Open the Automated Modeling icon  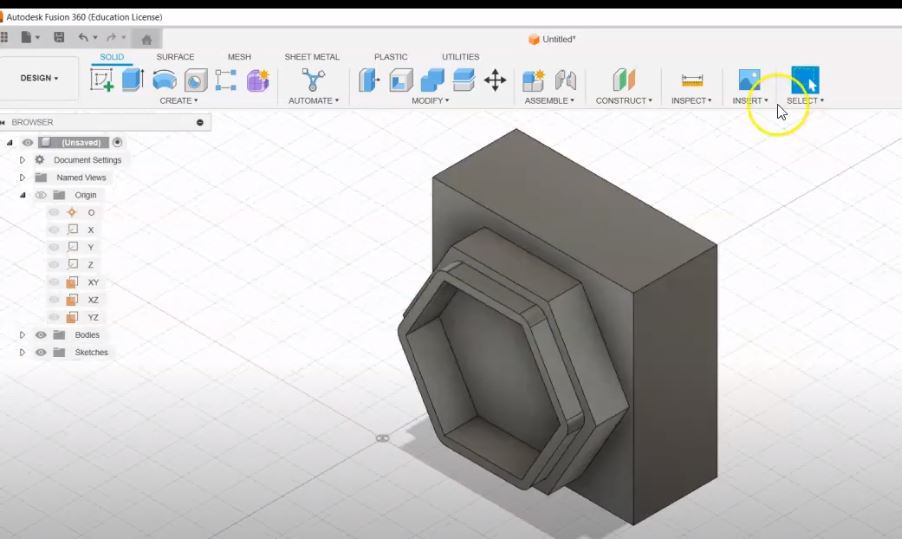(313, 79)
